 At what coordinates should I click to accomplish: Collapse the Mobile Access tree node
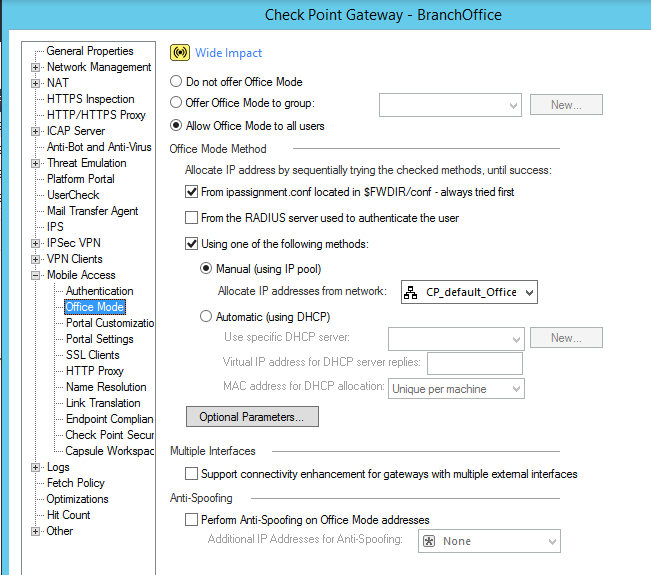(36, 275)
